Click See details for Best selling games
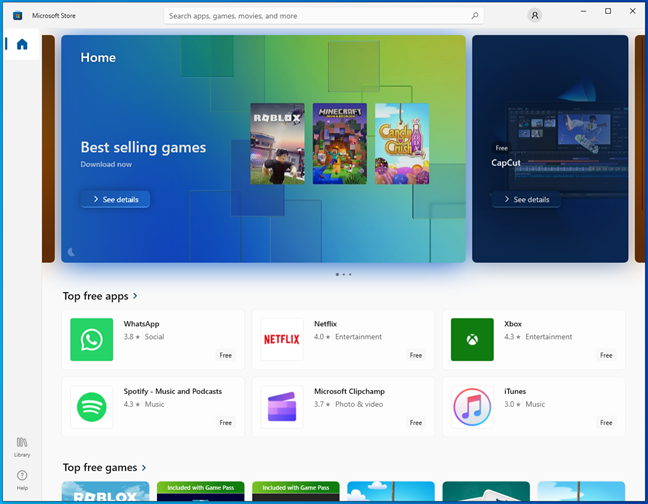 point(115,200)
